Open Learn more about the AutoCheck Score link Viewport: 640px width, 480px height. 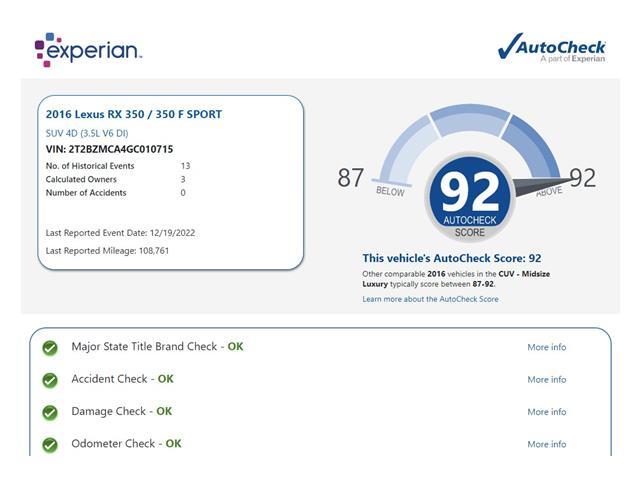(x=430, y=299)
